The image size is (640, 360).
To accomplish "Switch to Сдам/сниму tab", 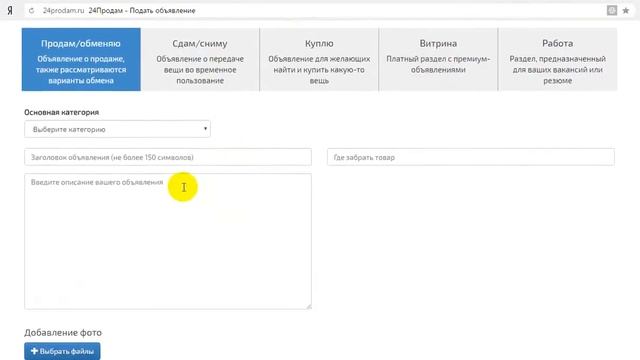I will [x=200, y=60].
